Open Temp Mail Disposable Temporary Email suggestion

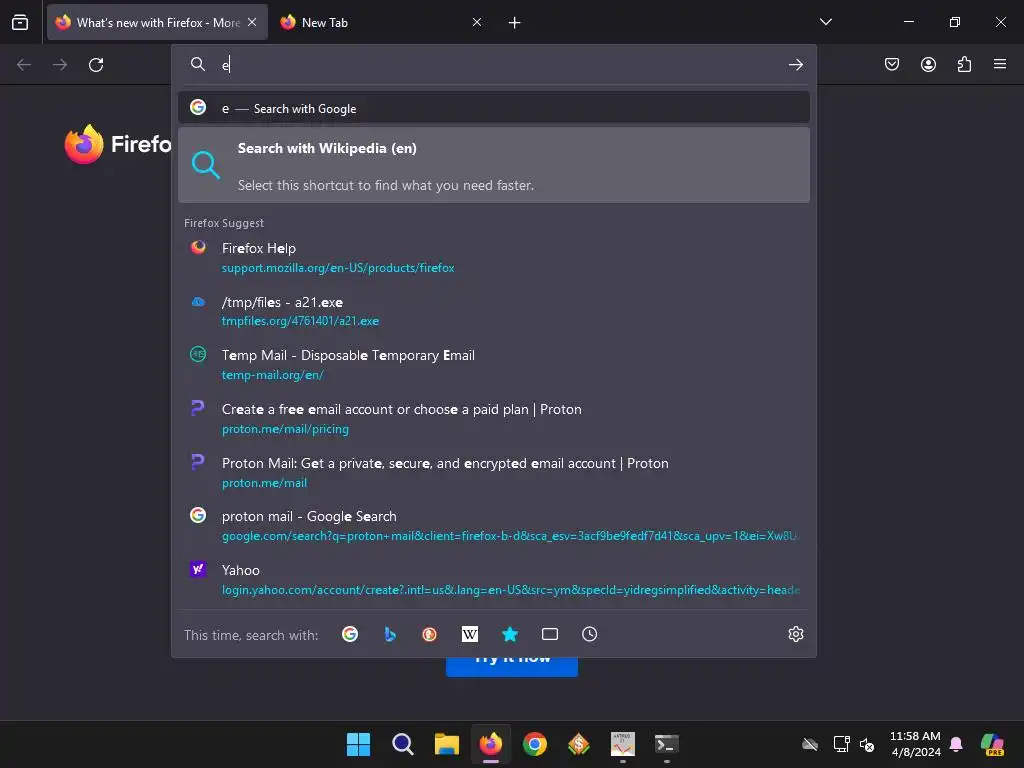click(x=494, y=364)
